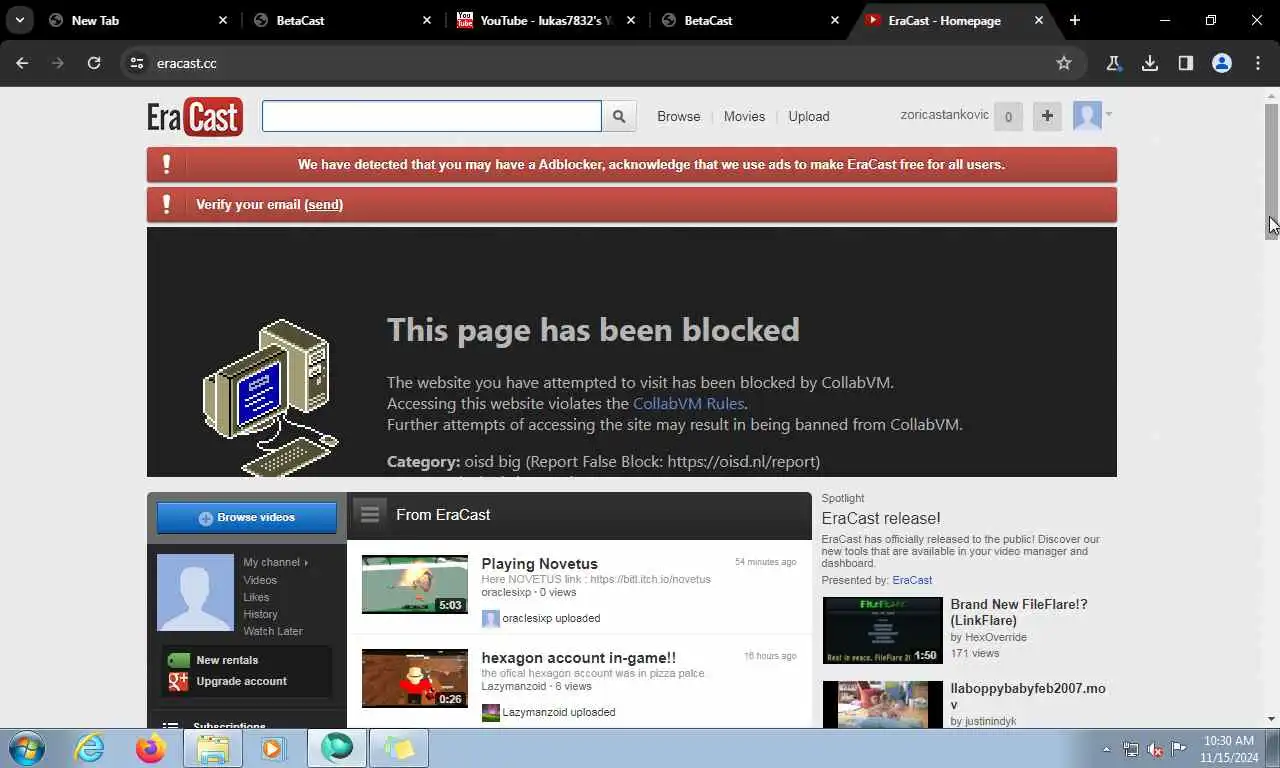Click the EraCast presenter link in Spotlight
Image resolution: width=1280 pixels, height=768 pixels.
coord(912,580)
